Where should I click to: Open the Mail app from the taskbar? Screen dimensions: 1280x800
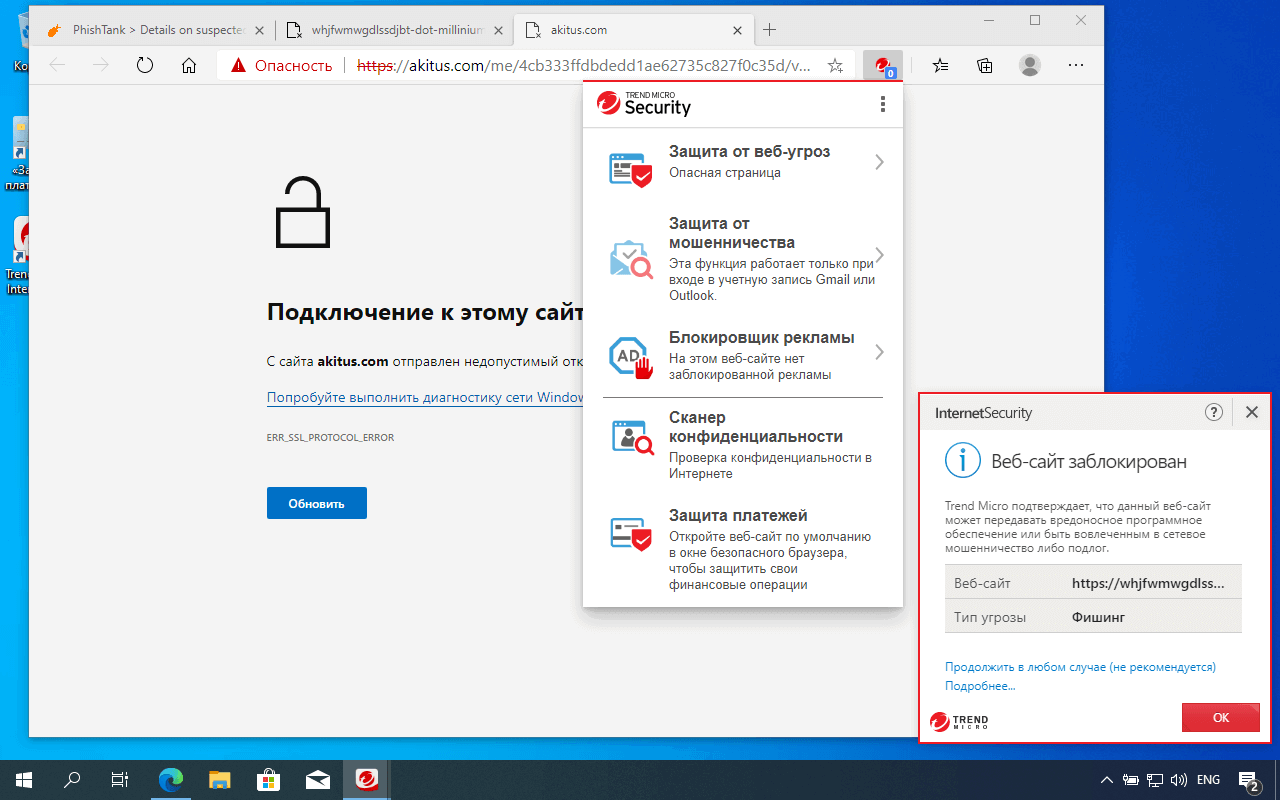coord(318,780)
